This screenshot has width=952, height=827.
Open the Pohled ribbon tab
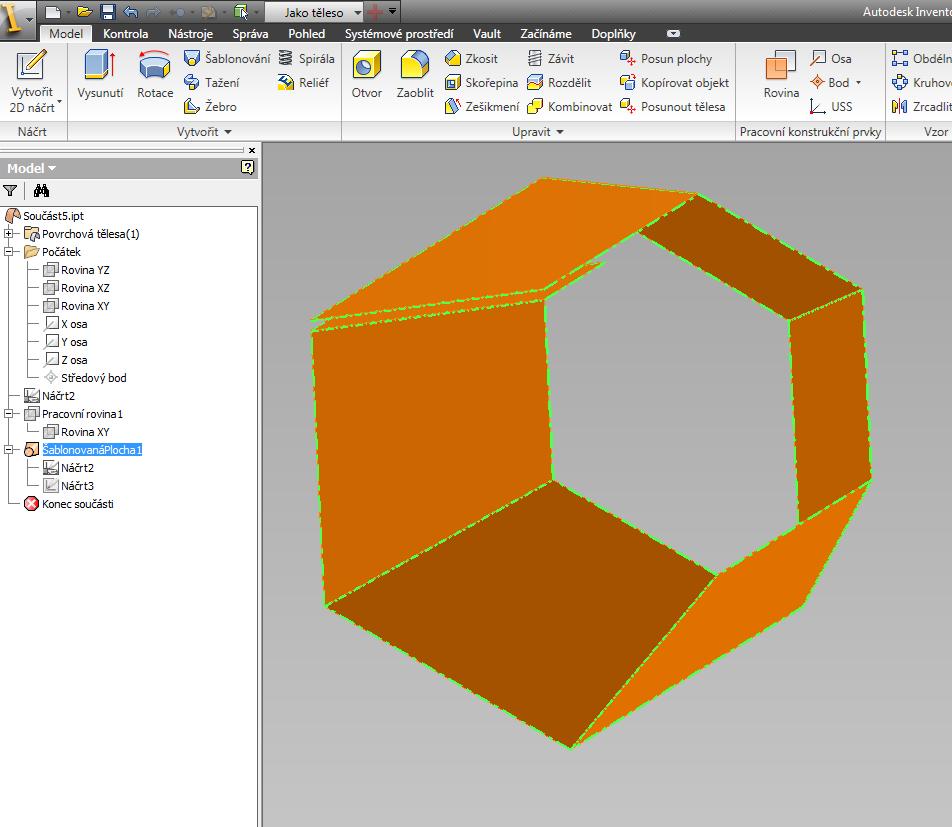click(x=306, y=34)
